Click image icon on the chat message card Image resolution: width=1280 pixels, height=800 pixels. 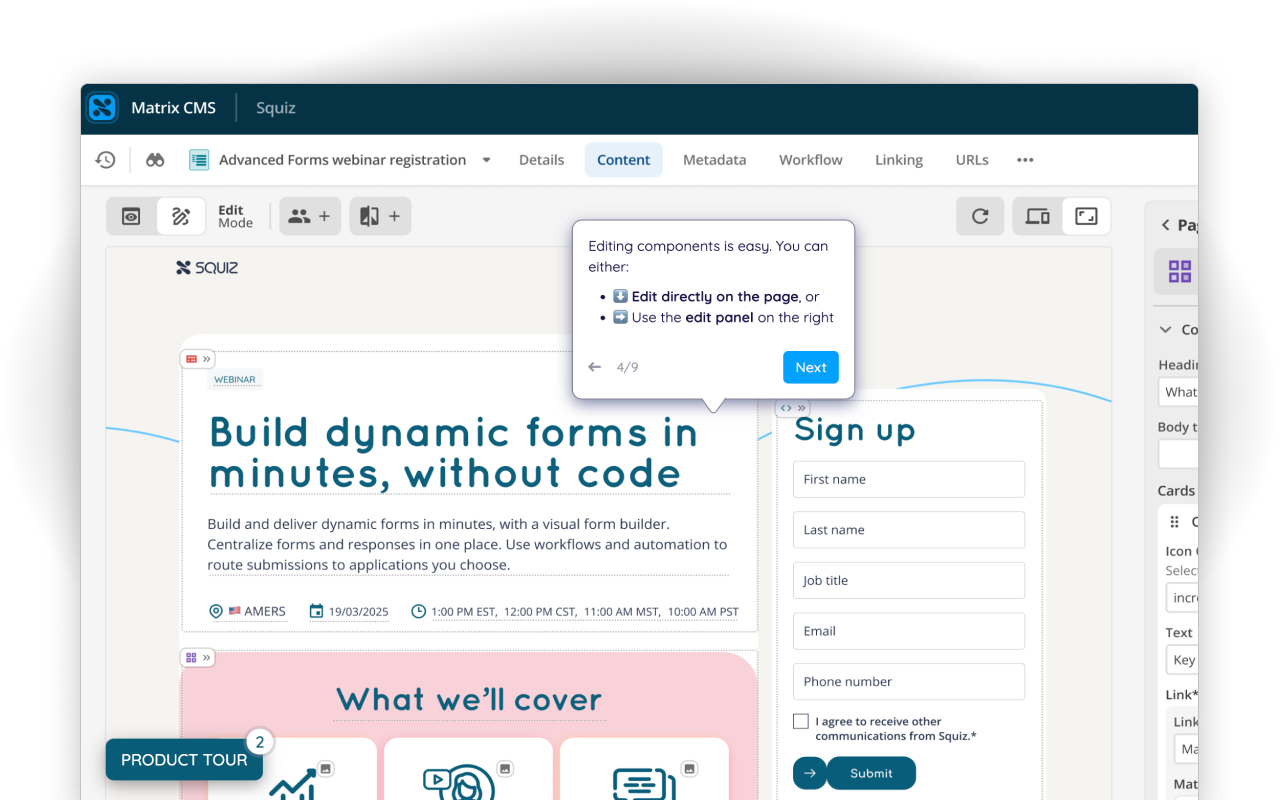(x=689, y=768)
